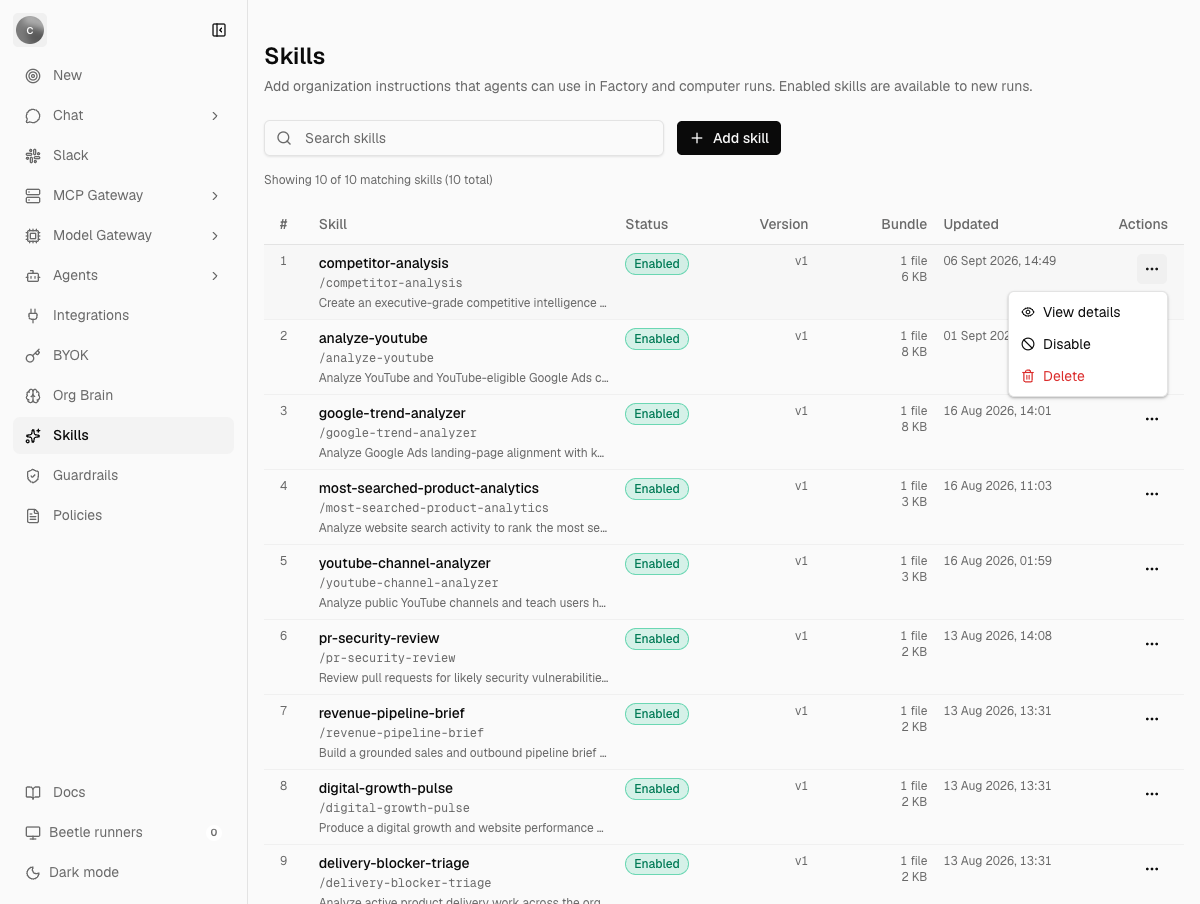Open actions menu for google-trend-analyzer

click(1152, 419)
